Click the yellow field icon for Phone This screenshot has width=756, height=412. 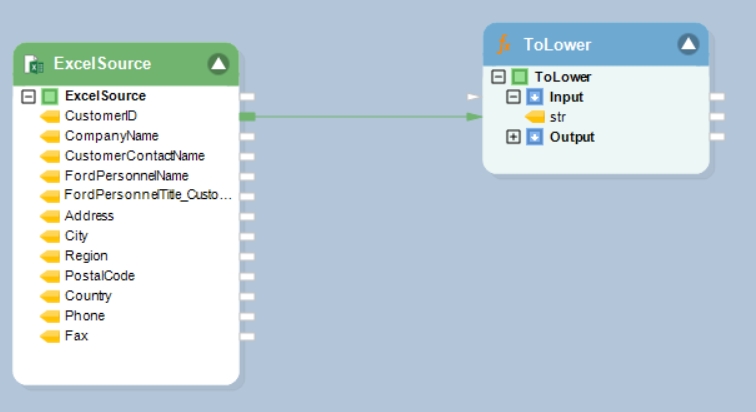pyautogui.click(x=50, y=316)
